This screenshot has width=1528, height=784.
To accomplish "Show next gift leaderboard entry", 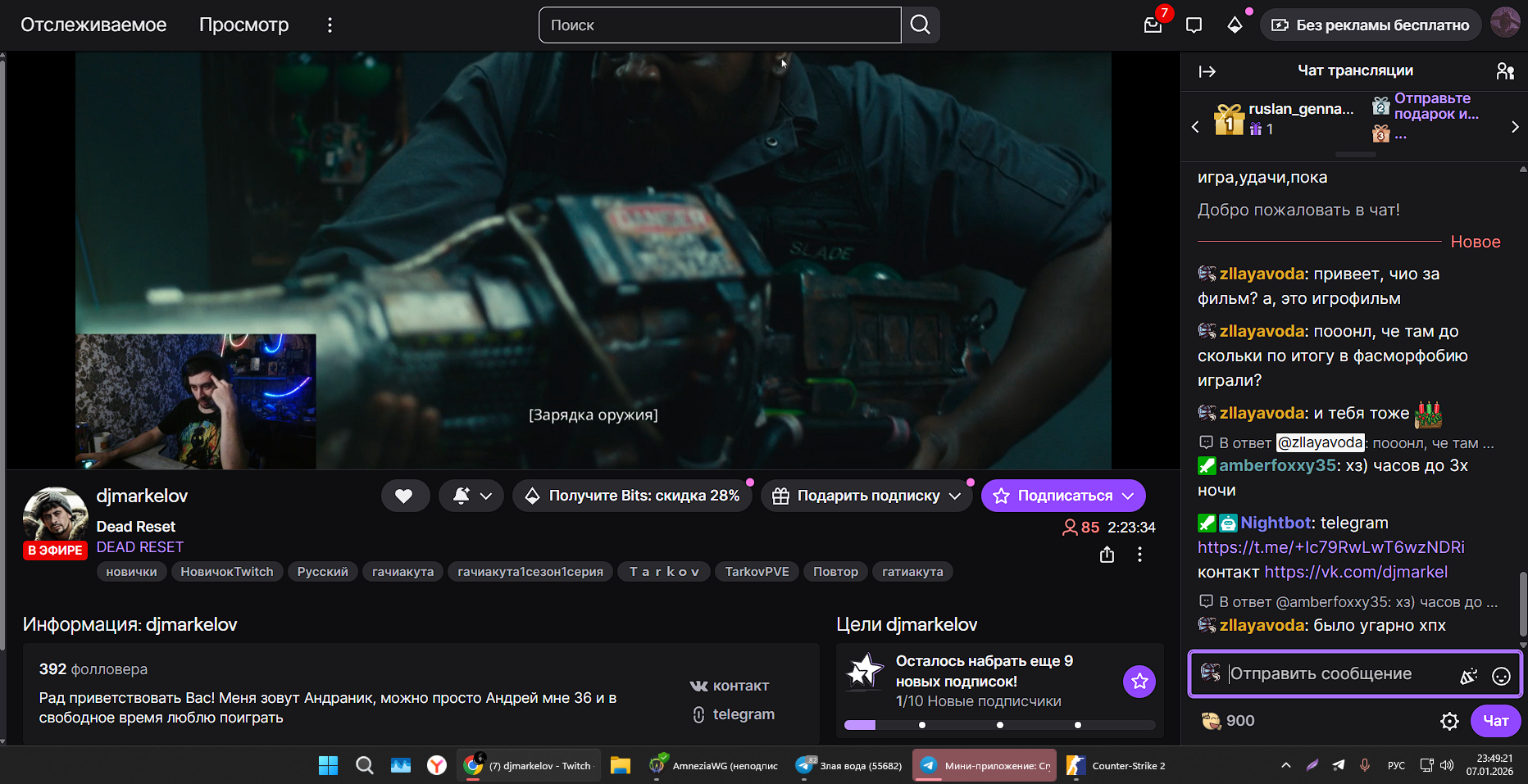I will pos(1515,127).
